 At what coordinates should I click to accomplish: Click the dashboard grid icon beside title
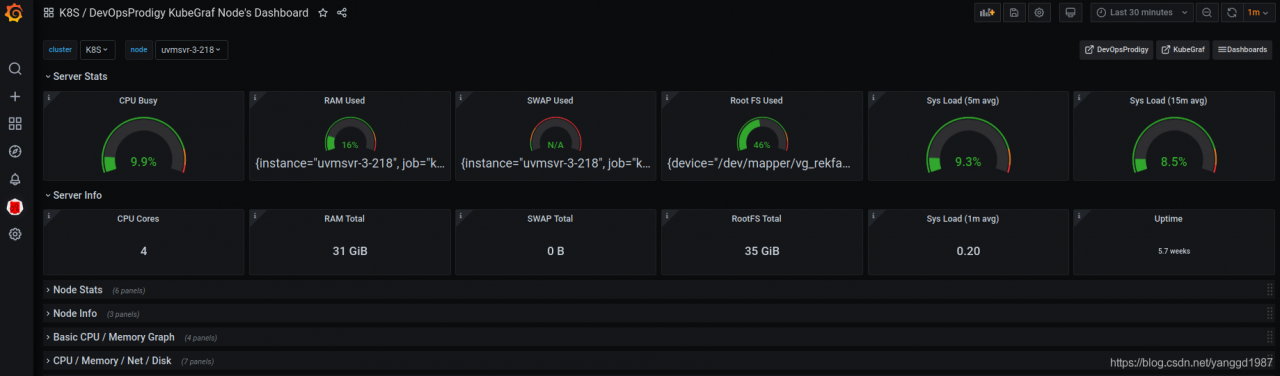(x=49, y=13)
